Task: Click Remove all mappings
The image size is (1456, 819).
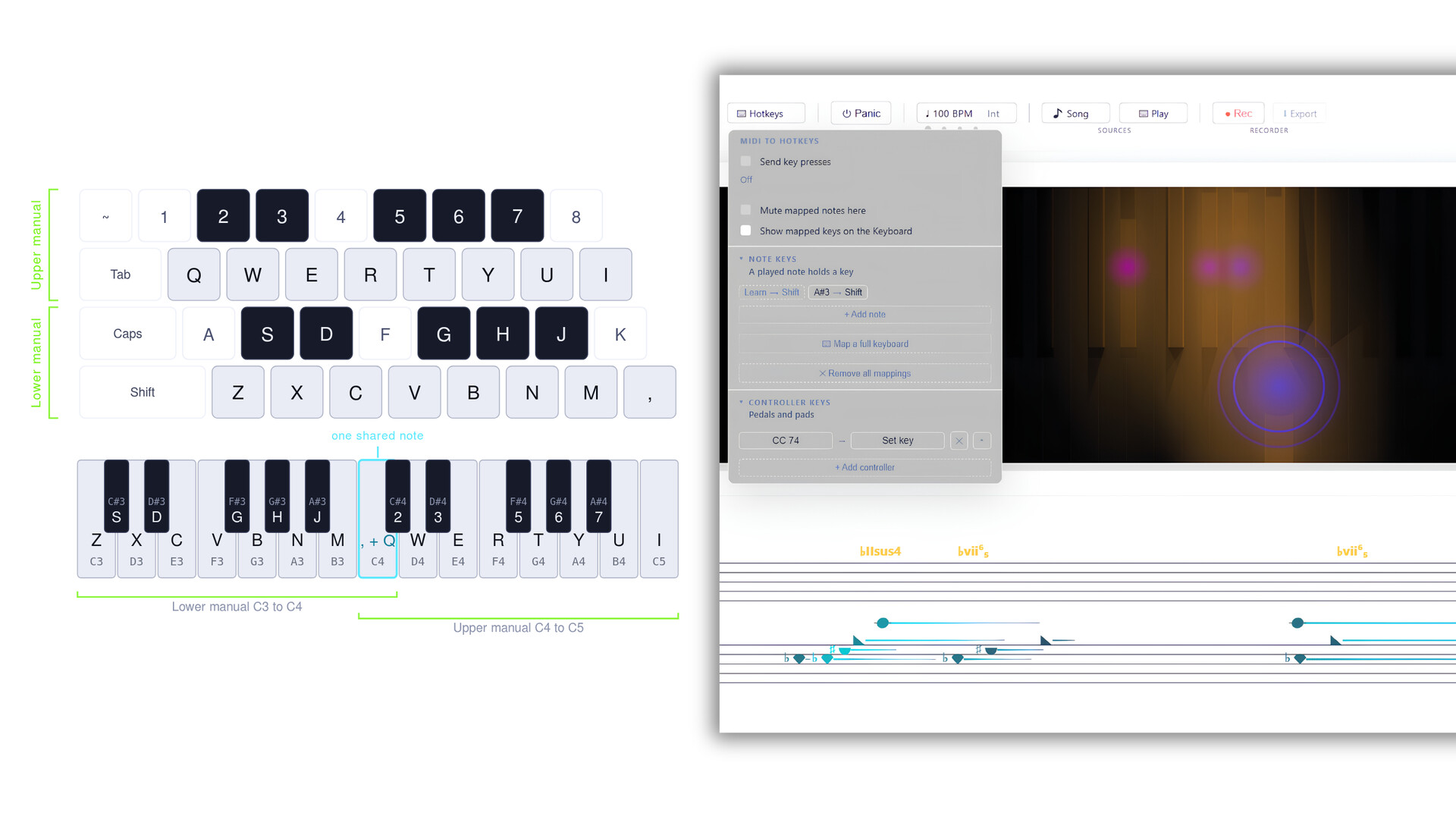Action: [864, 373]
